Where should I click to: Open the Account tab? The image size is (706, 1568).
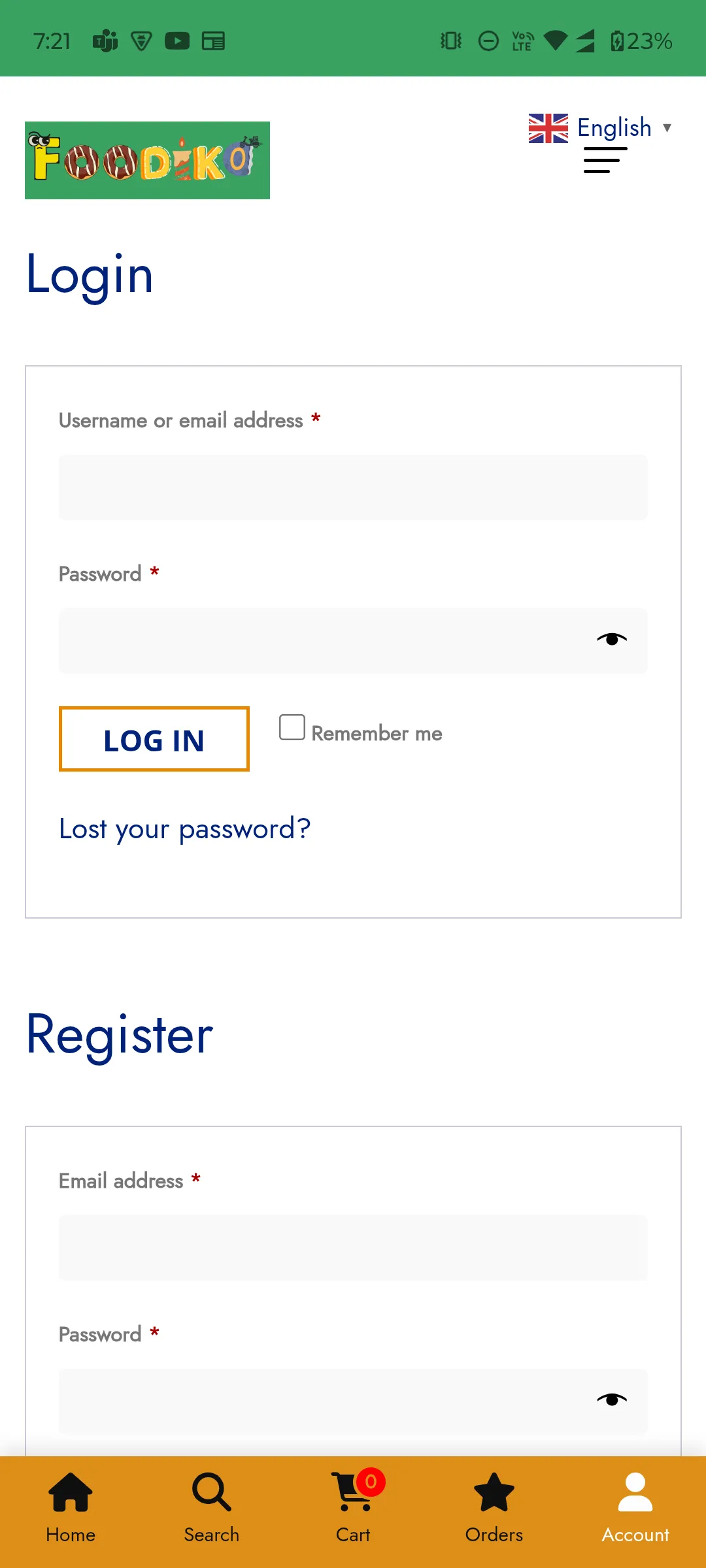tap(635, 1492)
